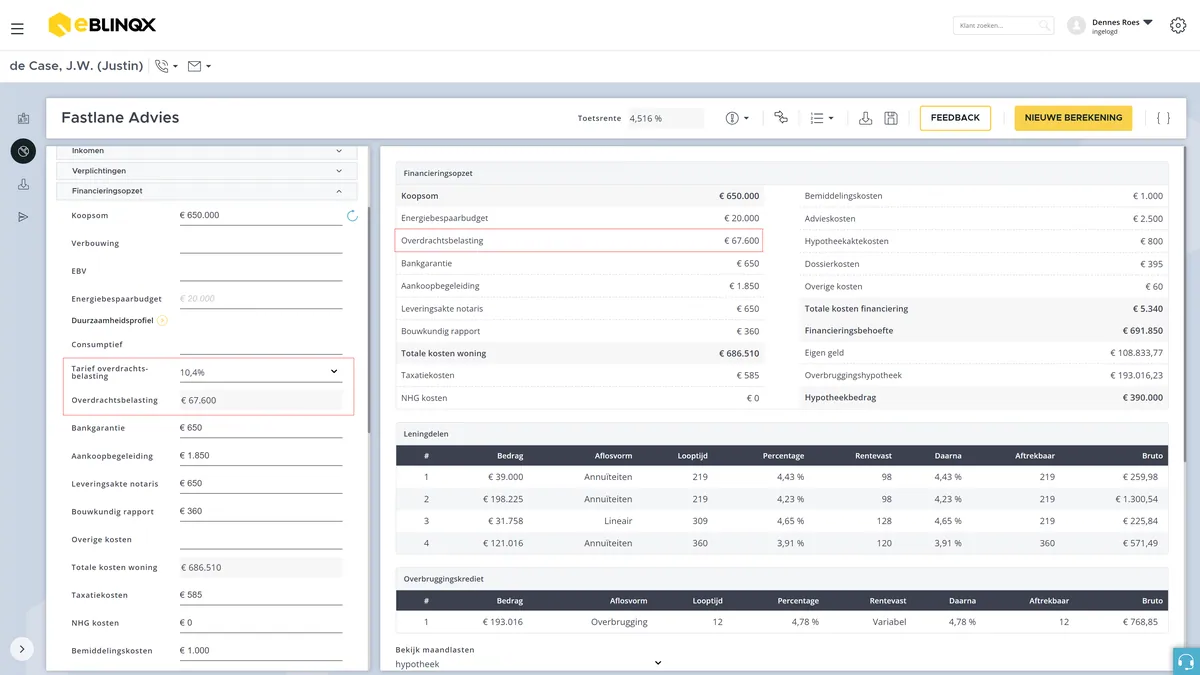Refresh the Koopsom value
Image resolution: width=1200 pixels, height=675 pixels.
pos(352,215)
